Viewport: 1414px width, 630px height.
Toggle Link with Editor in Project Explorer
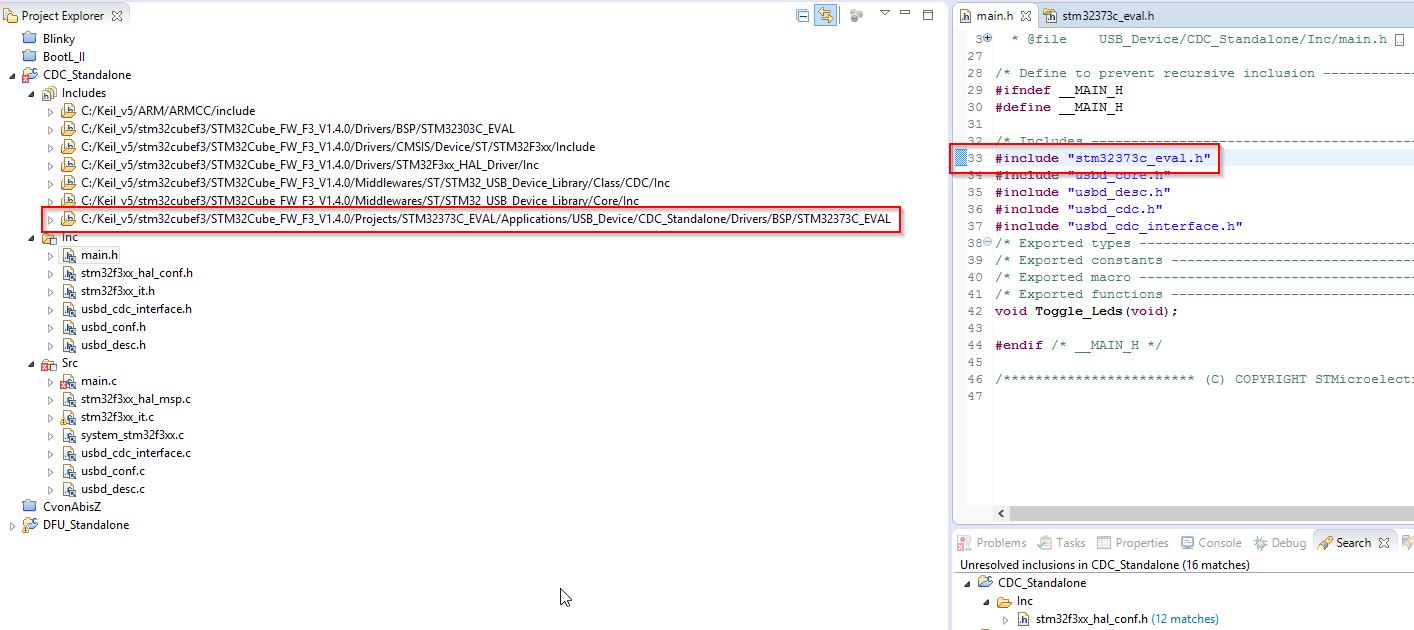(x=825, y=15)
